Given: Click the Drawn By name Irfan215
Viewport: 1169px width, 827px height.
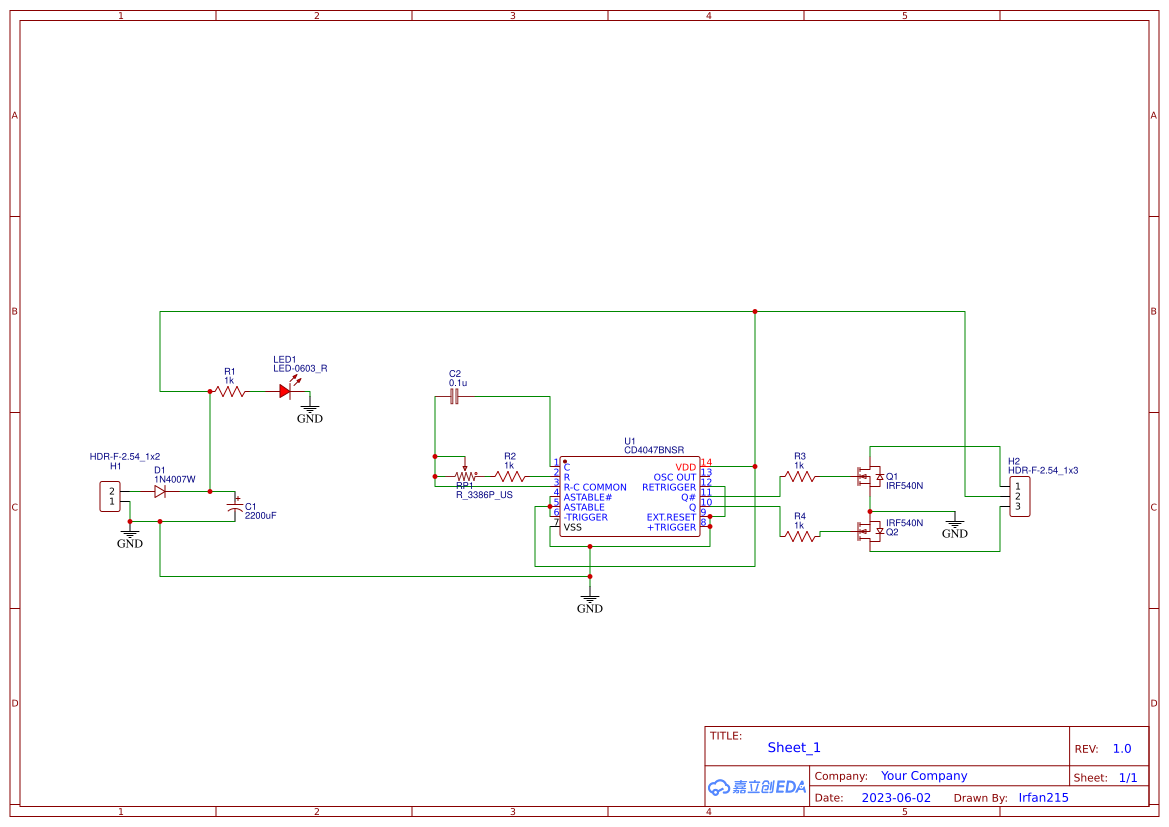Looking at the screenshot, I should 1043,797.
